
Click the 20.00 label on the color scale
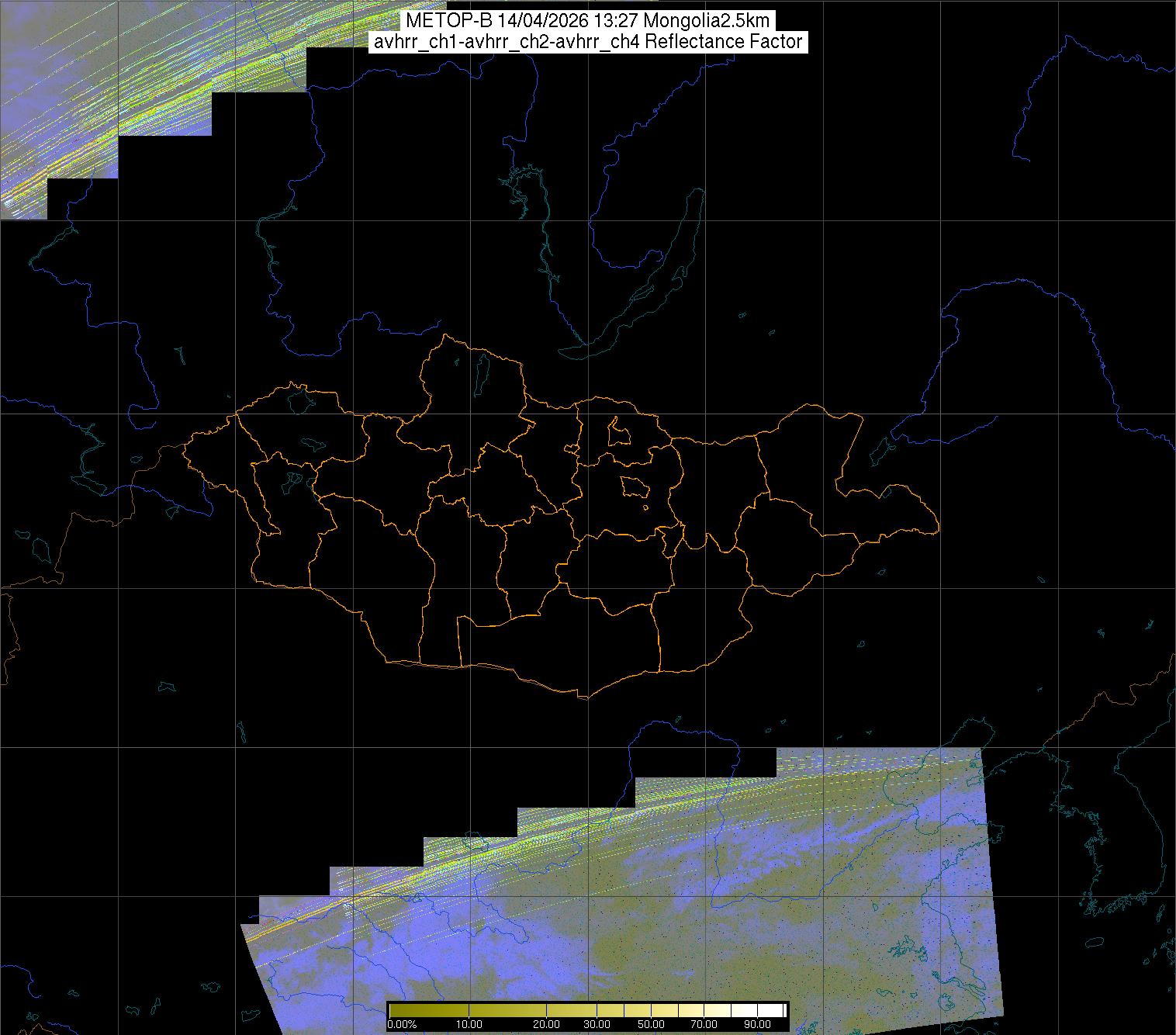click(546, 1025)
